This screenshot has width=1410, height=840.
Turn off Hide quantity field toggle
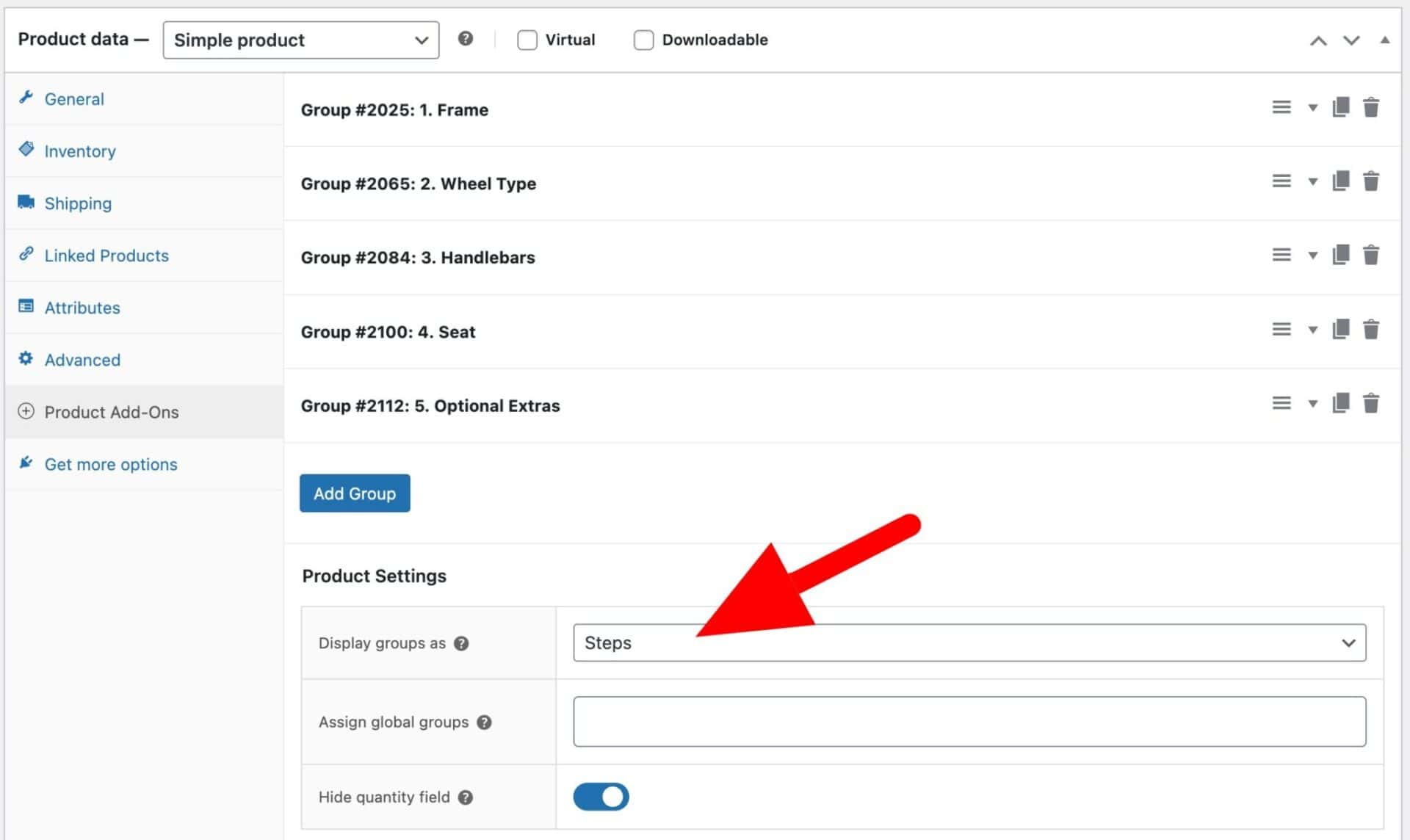pyautogui.click(x=601, y=797)
